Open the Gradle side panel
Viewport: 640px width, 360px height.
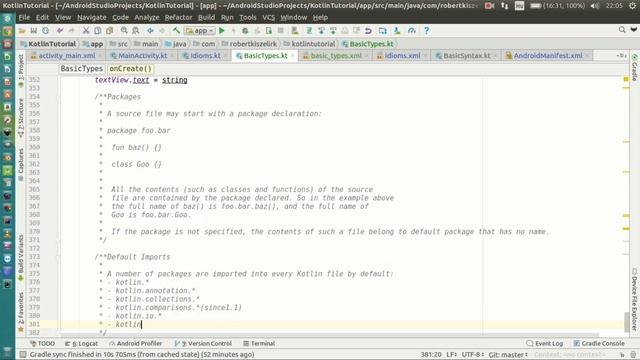pos(635,67)
